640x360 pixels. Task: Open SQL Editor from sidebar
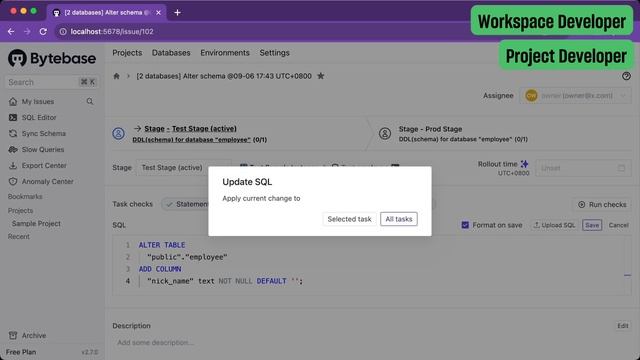(39, 118)
